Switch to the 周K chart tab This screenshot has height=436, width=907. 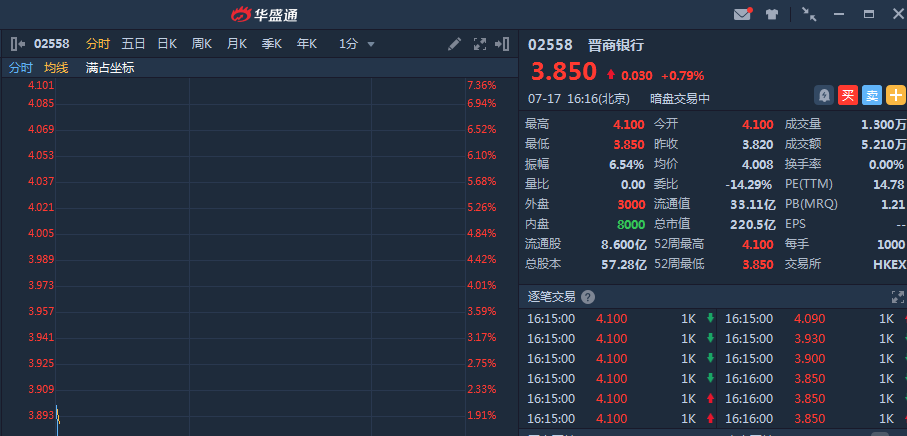click(202, 44)
